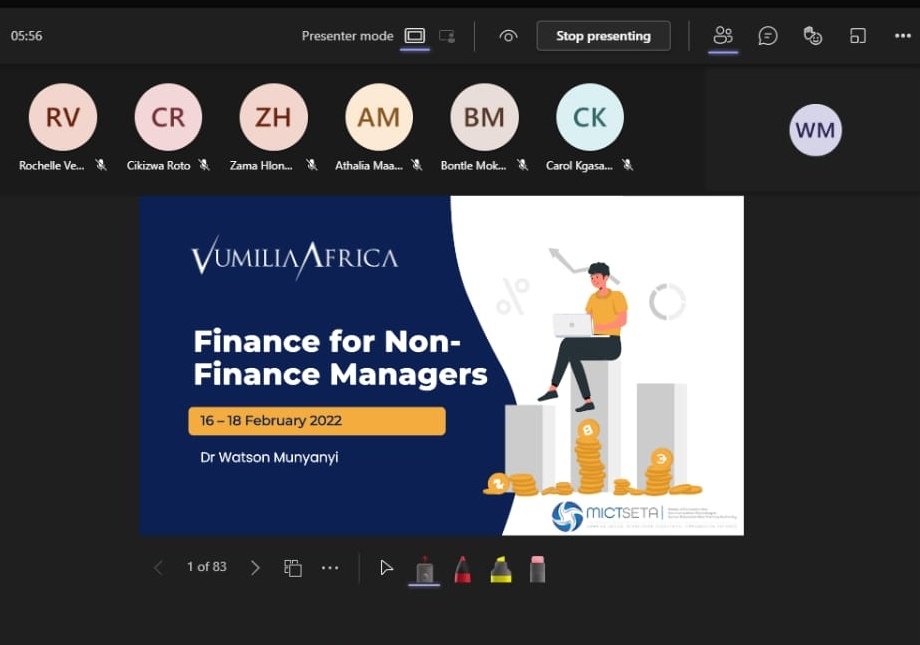This screenshot has height=645, width=920.
Task: Click the Carol Kgasa... name label
Action: pos(579,166)
